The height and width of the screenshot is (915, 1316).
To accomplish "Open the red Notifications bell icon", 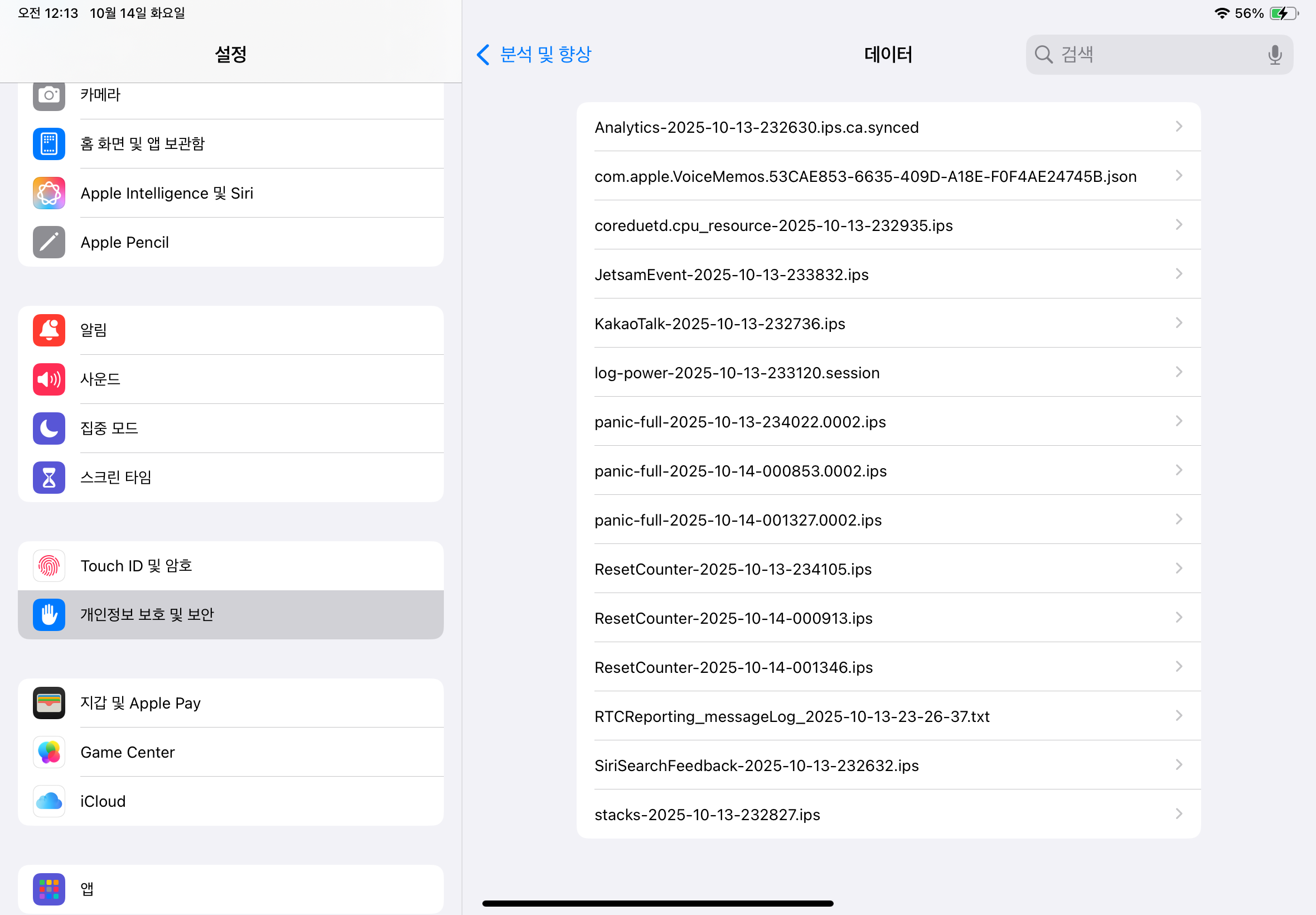I will pos(49,330).
